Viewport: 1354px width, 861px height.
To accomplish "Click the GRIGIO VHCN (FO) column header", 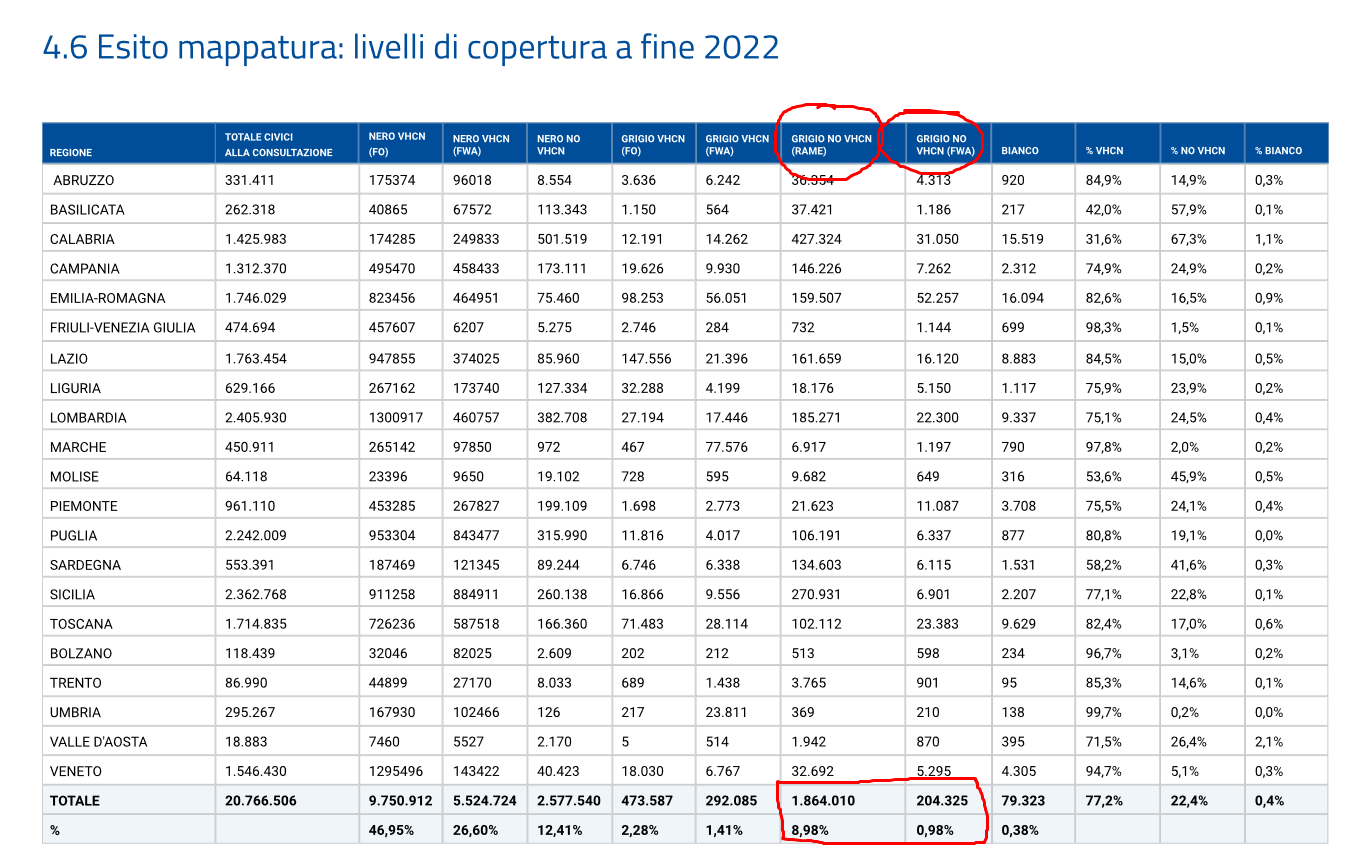I will (x=653, y=145).
